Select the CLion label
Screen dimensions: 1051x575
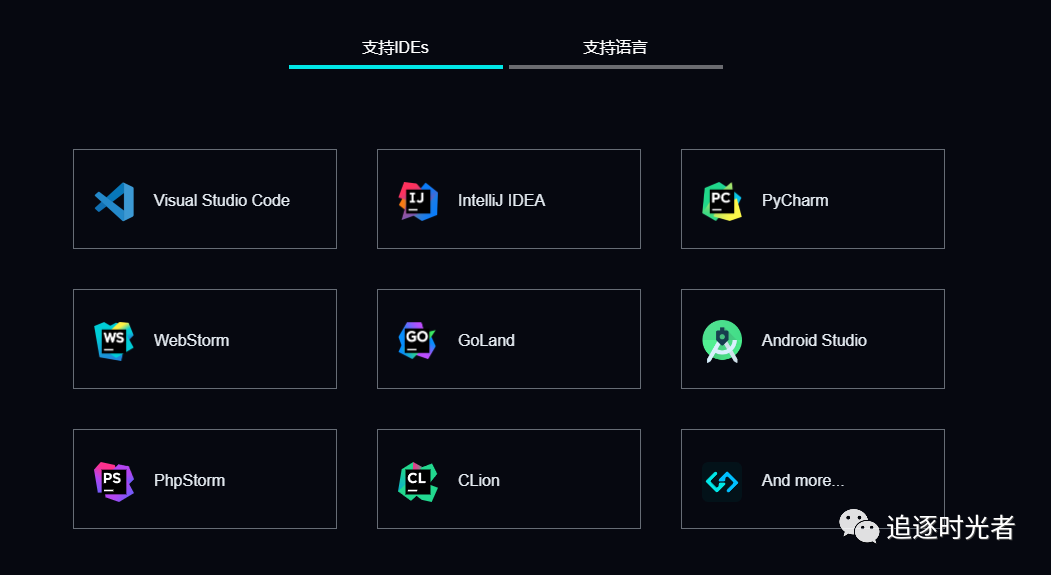tap(479, 481)
